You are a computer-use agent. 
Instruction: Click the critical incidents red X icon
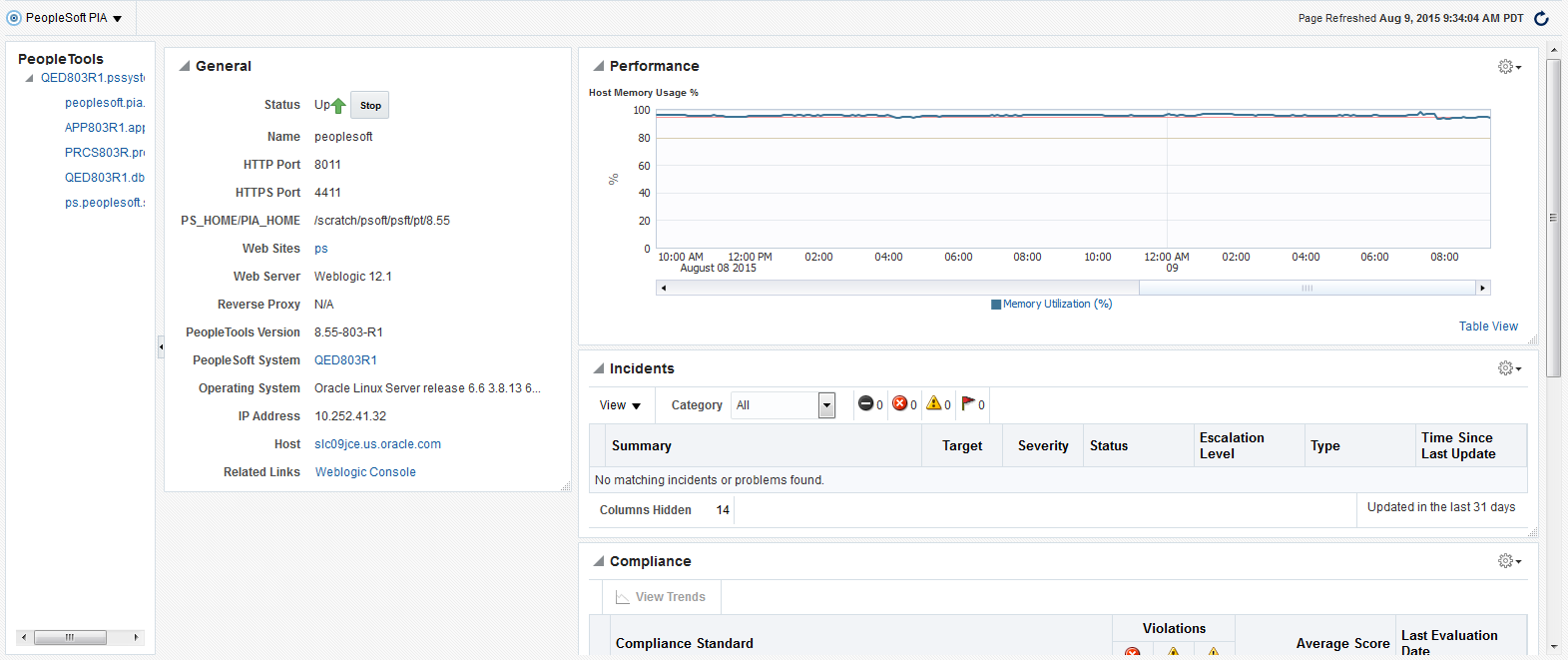pos(899,403)
